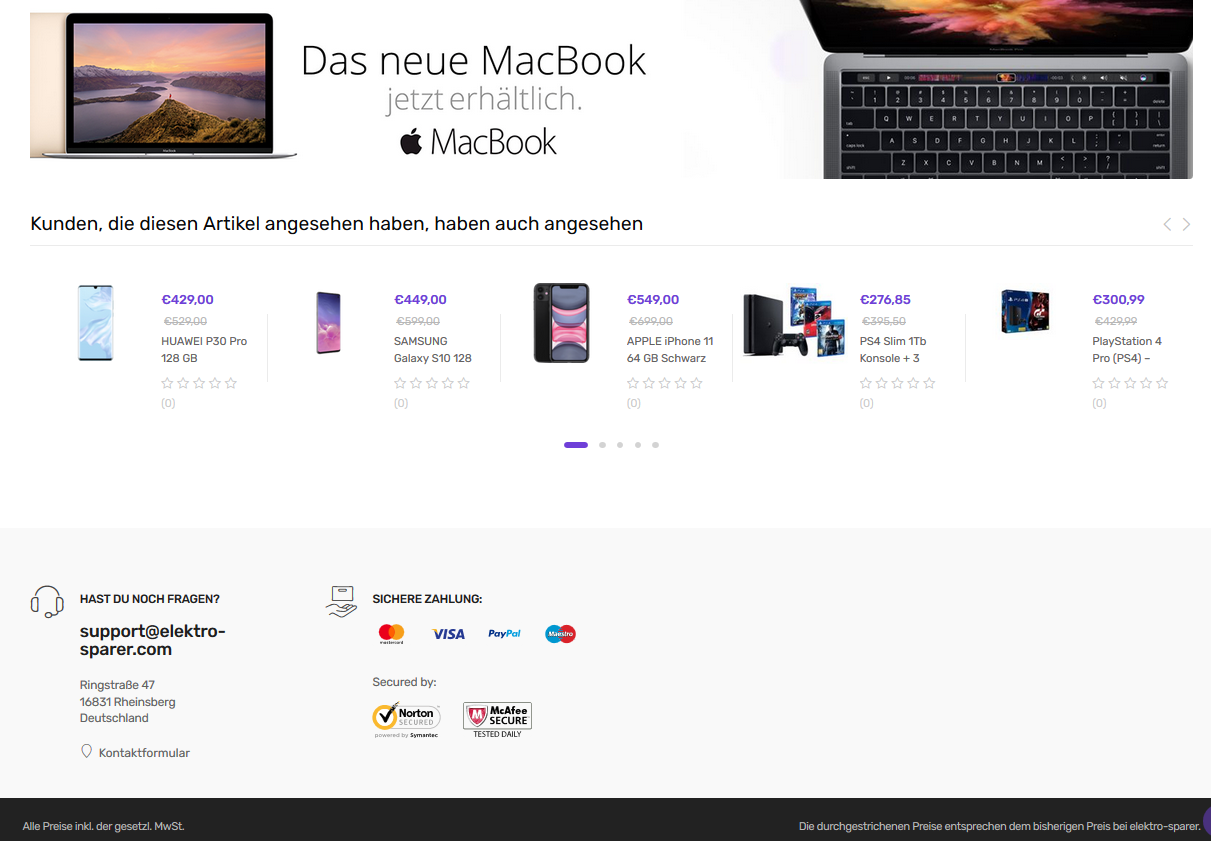Go to previous carousel products arrow

click(1166, 224)
